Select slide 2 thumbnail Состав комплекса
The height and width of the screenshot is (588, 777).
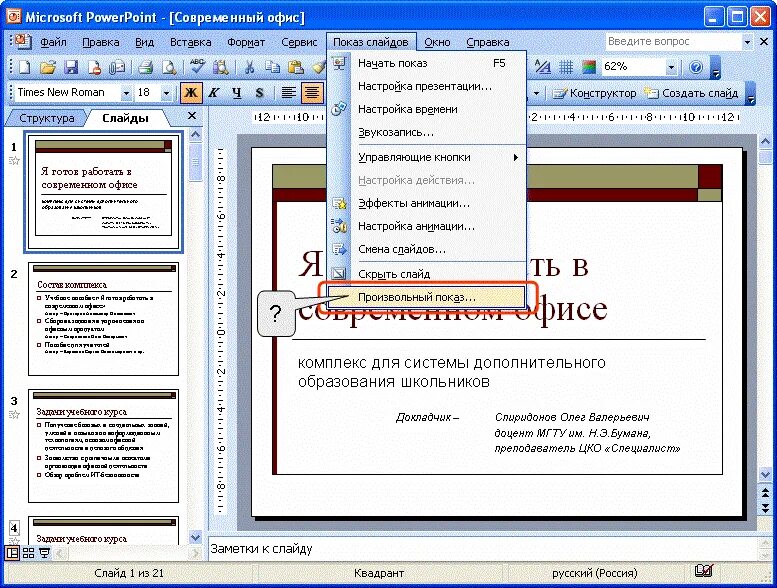[x=104, y=319]
